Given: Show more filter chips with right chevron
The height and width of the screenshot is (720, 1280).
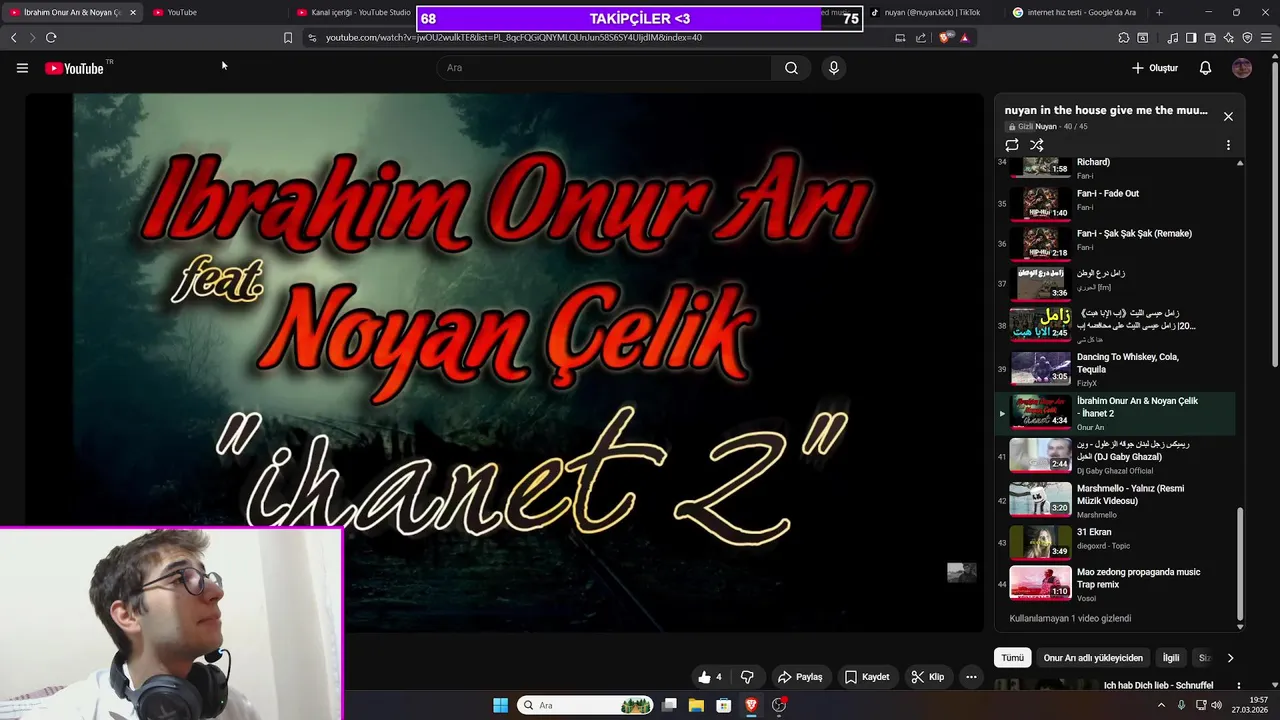Looking at the screenshot, I should 1230,658.
